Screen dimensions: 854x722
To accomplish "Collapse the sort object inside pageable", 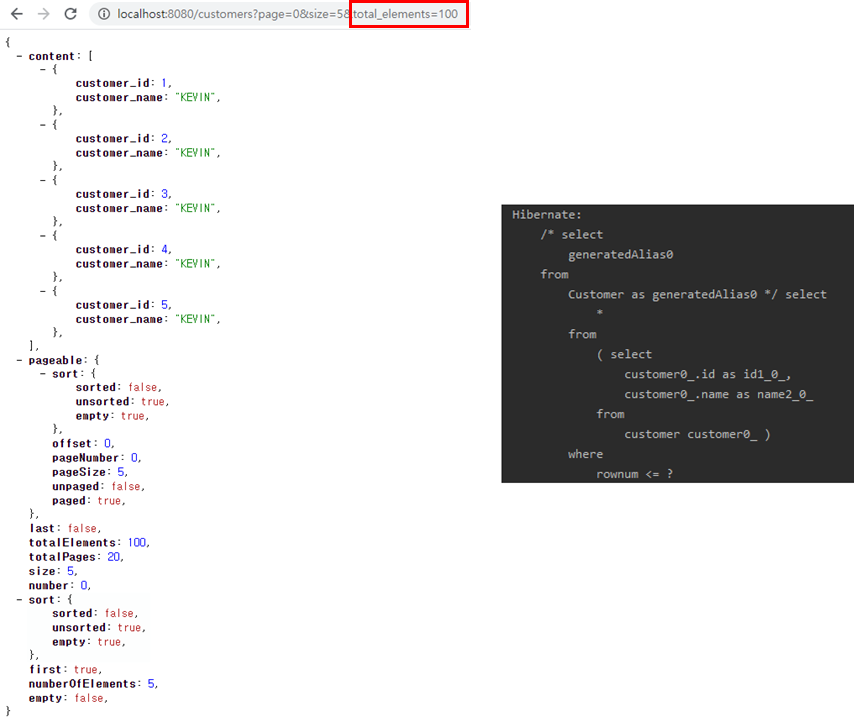I will click(42, 374).
